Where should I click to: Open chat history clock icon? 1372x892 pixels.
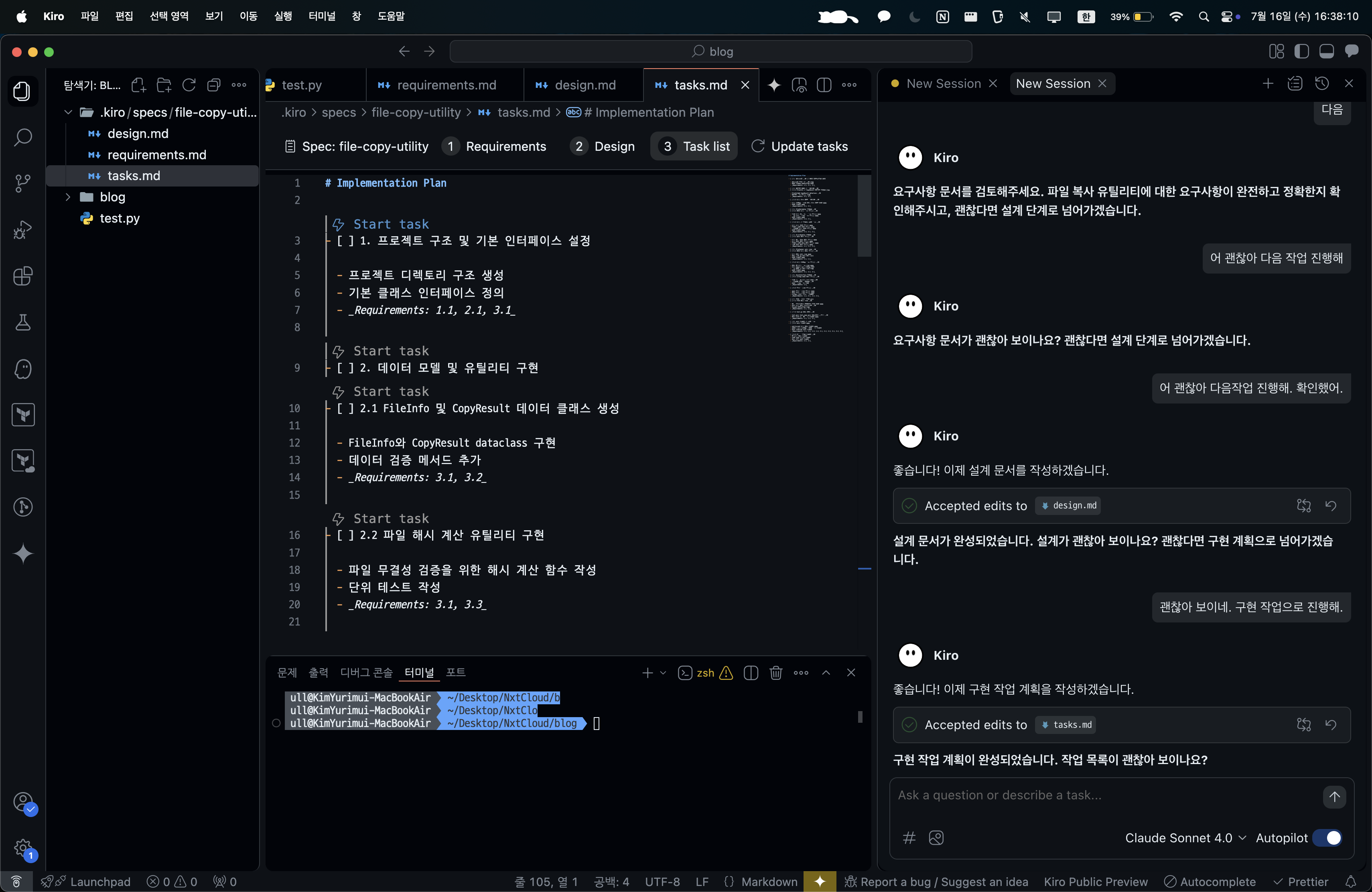[x=1322, y=83]
